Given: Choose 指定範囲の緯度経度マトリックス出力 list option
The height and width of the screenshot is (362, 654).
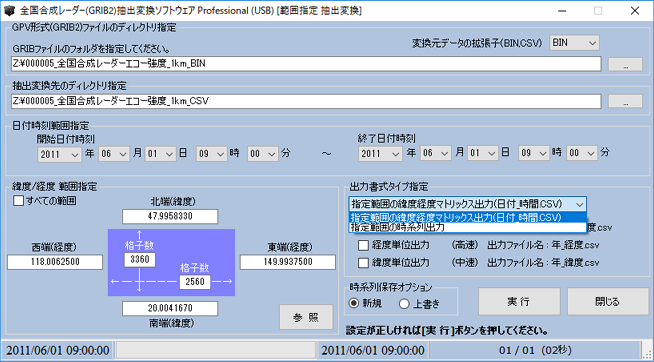Looking at the screenshot, I should pyautogui.click(x=467, y=217).
